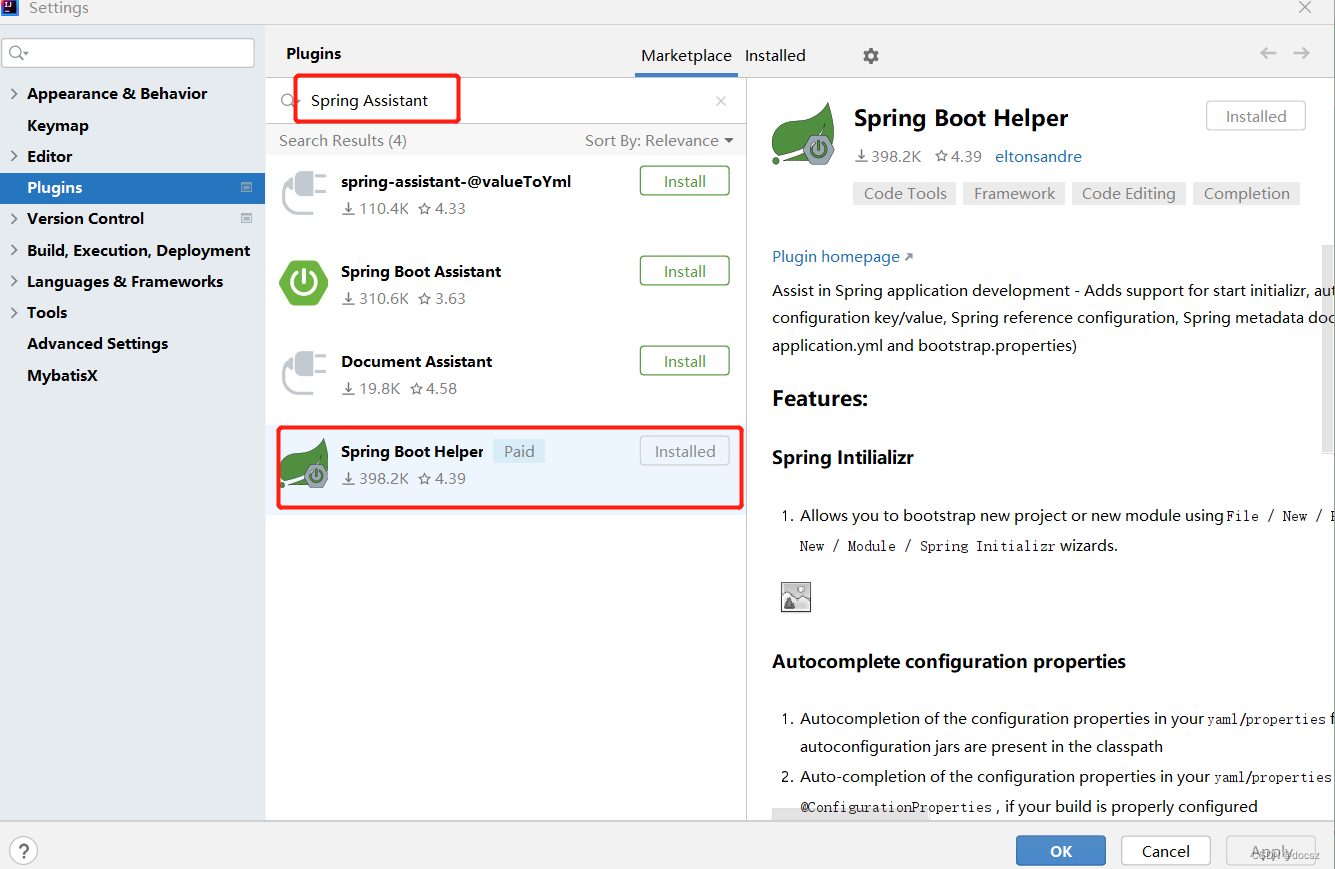Open the plugins gear settings icon
1335x869 pixels.
pos(871,56)
